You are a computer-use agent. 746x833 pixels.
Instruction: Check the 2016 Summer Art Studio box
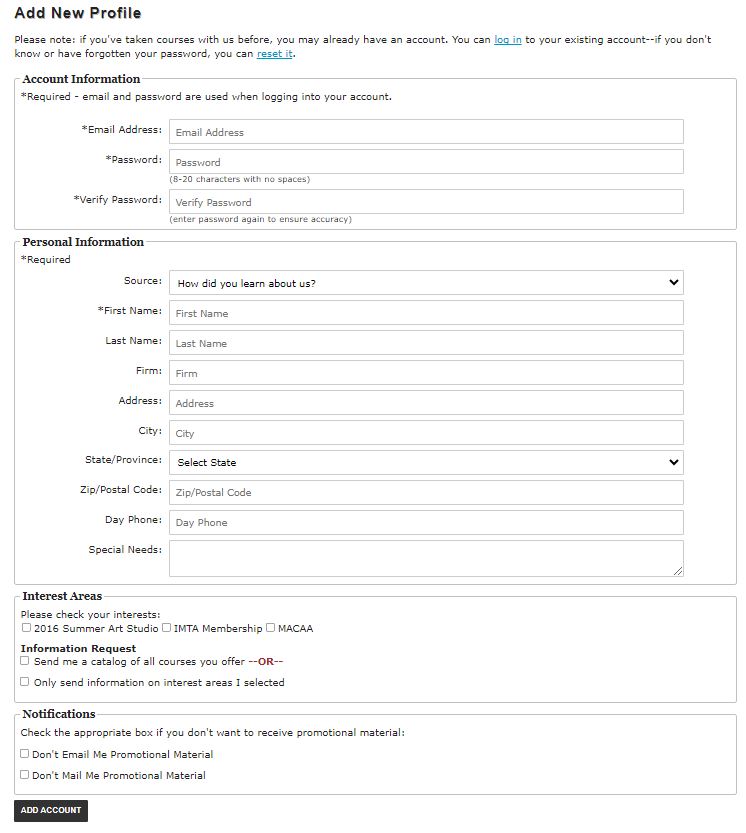click(26, 628)
